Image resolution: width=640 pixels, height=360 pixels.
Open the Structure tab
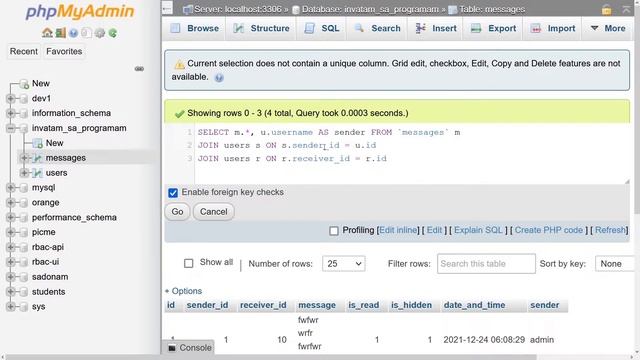coord(262,29)
